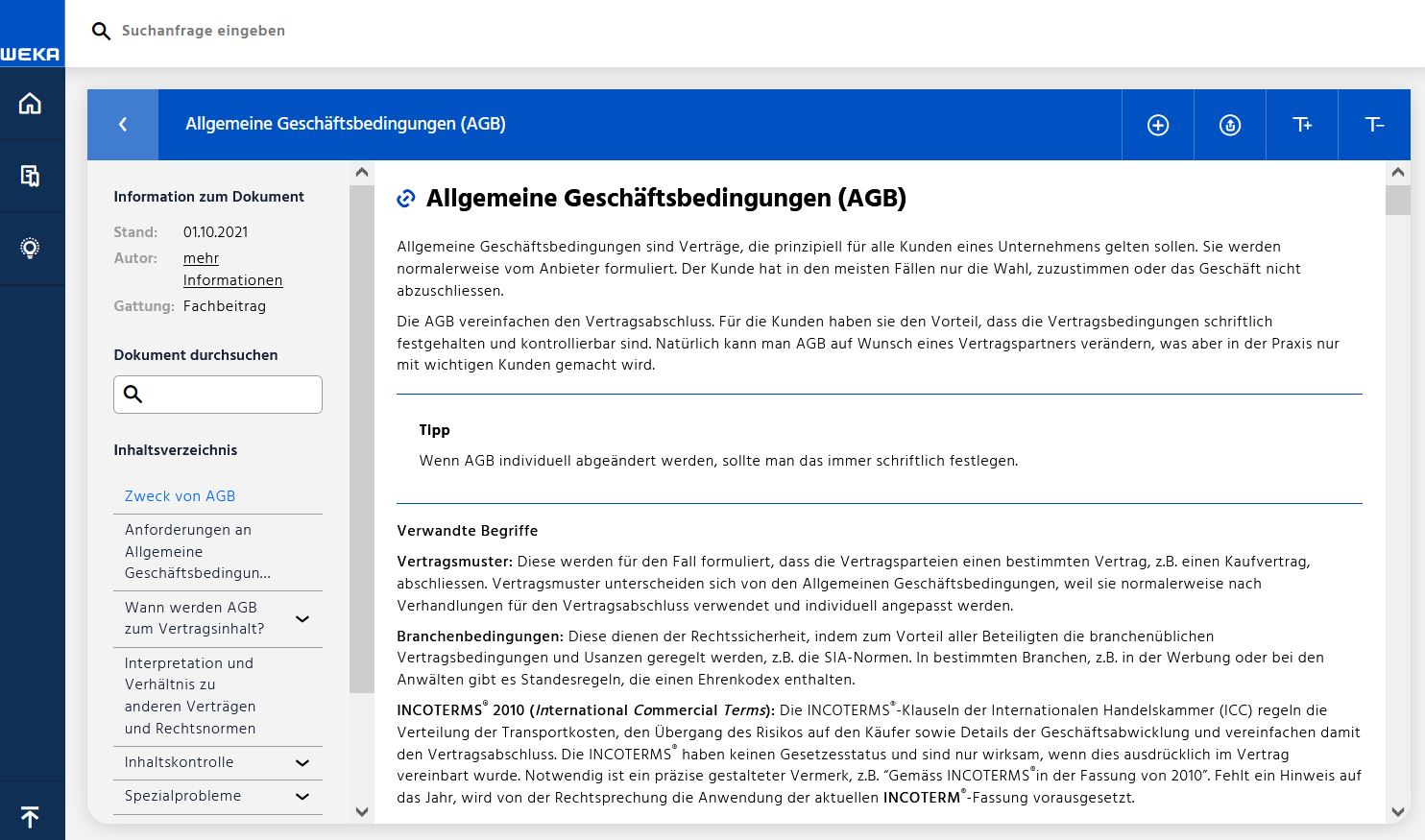Open 'Anforderungen an Allgemeine Geschäftsbedingungen' entry
Screen dimensions: 1425x840
click(x=197, y=552)
